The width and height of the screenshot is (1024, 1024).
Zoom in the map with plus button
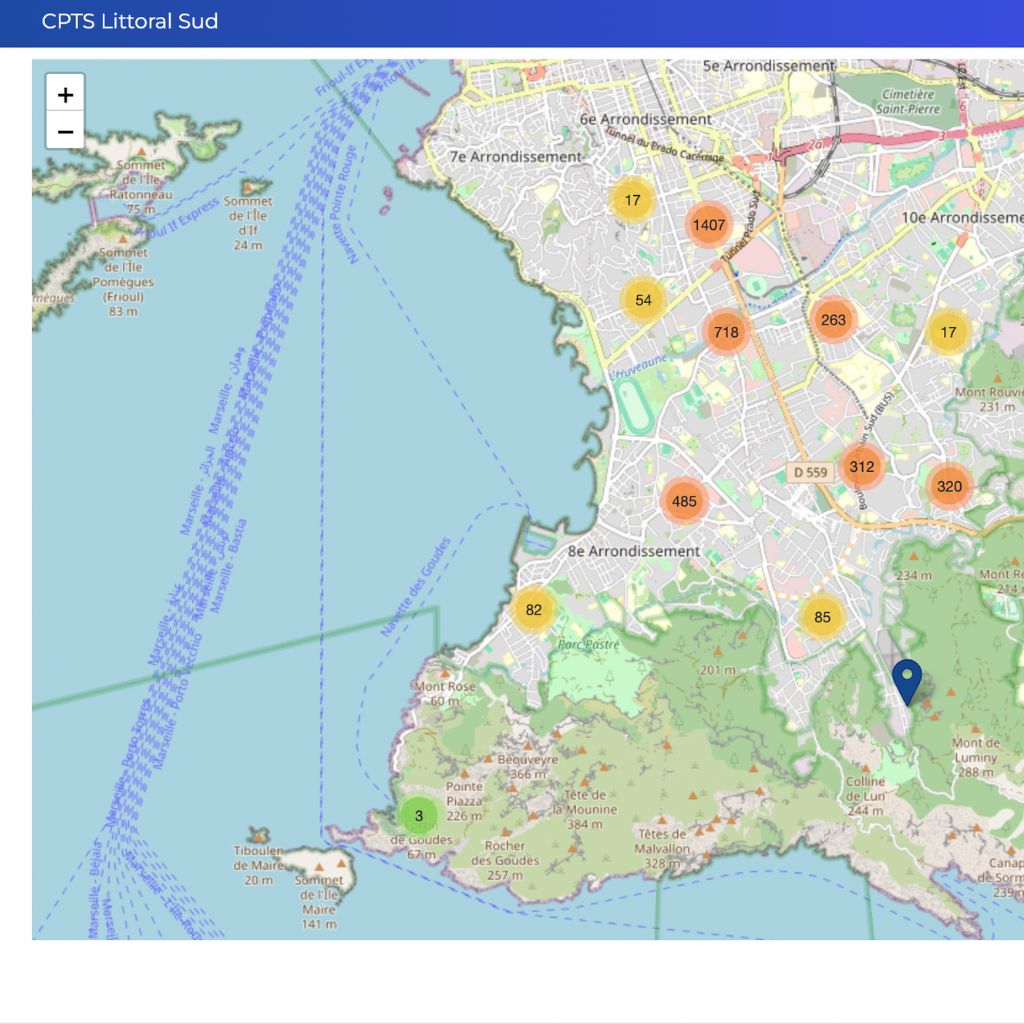[65, 94]
